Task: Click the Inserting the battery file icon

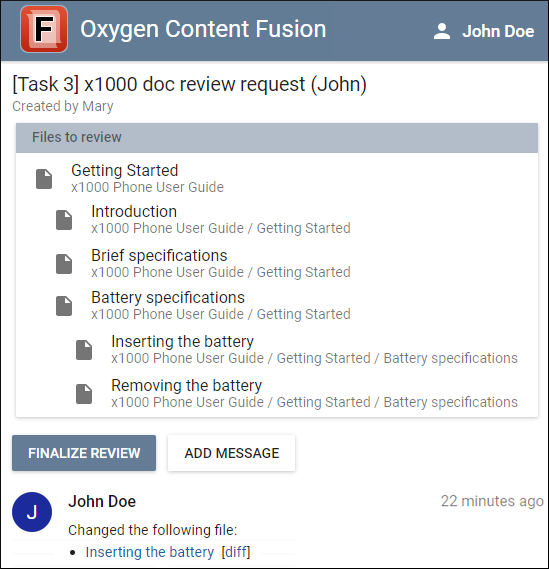Action: pyautogui.click(x=84, y=350)
